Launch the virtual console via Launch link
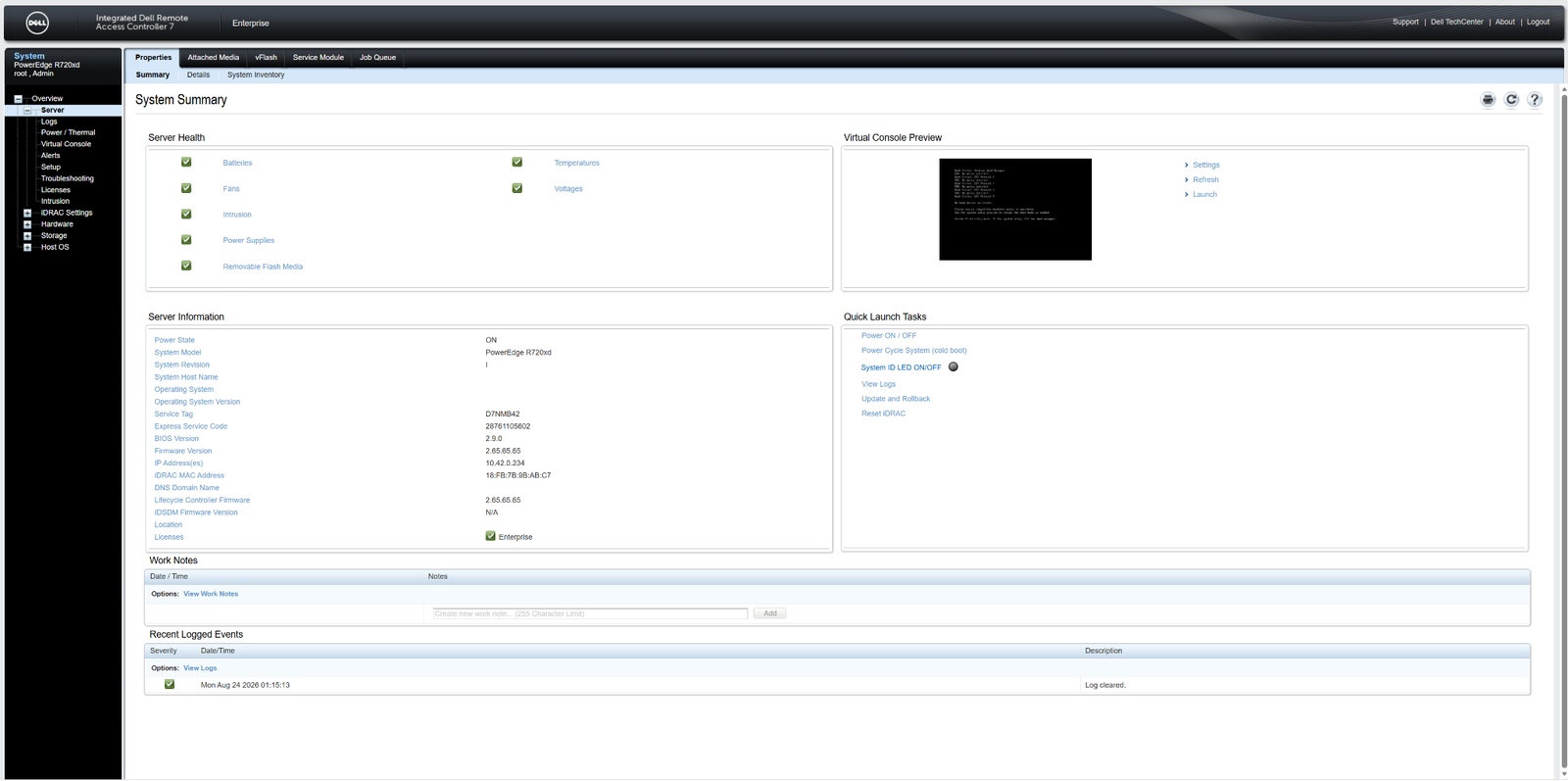This screenshot has height=781, width=1568. (1204, 195)
